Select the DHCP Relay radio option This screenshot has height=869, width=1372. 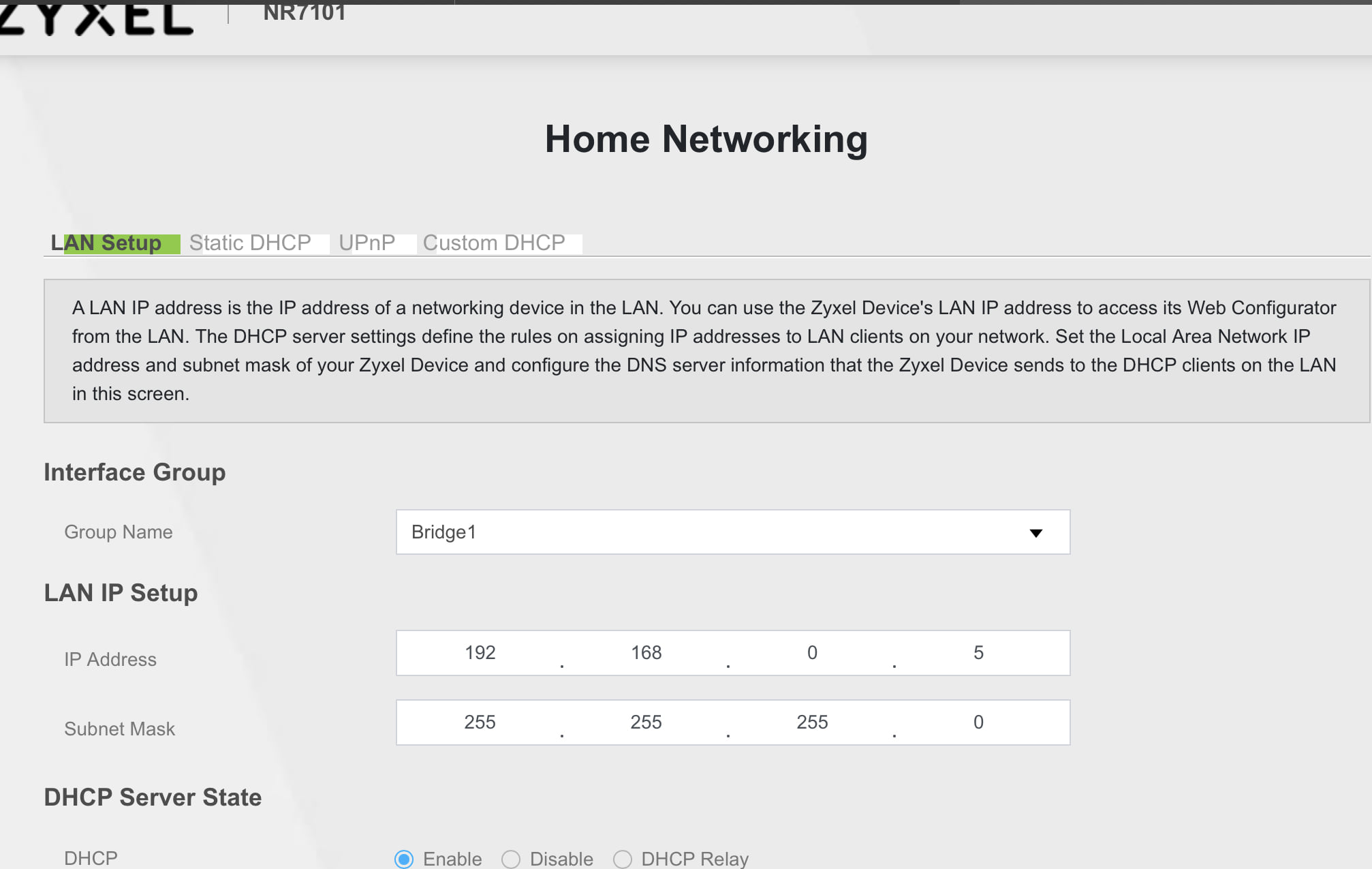623,859
